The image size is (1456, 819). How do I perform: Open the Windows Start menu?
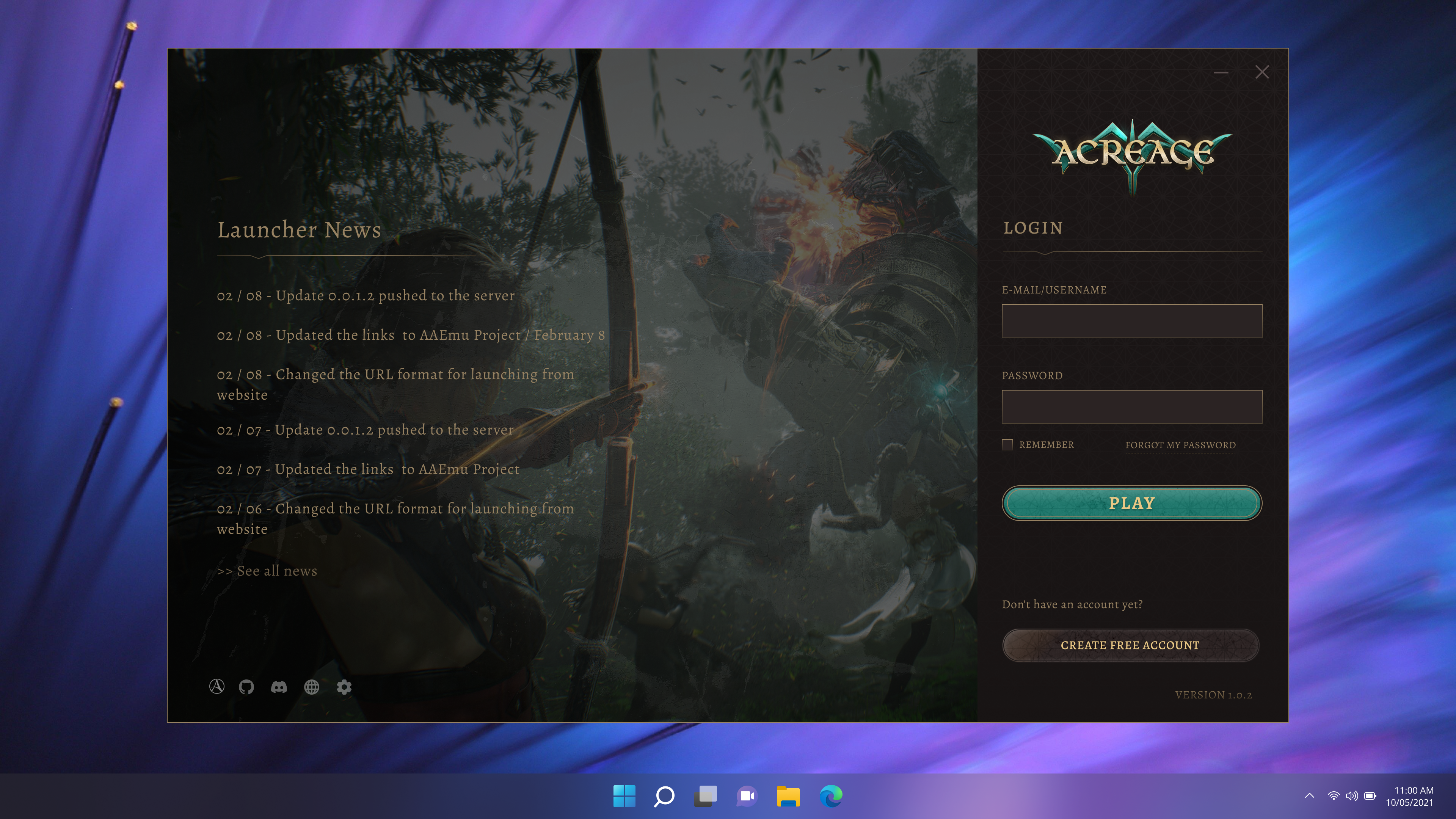pyautogui.click(x=624, y=796)
